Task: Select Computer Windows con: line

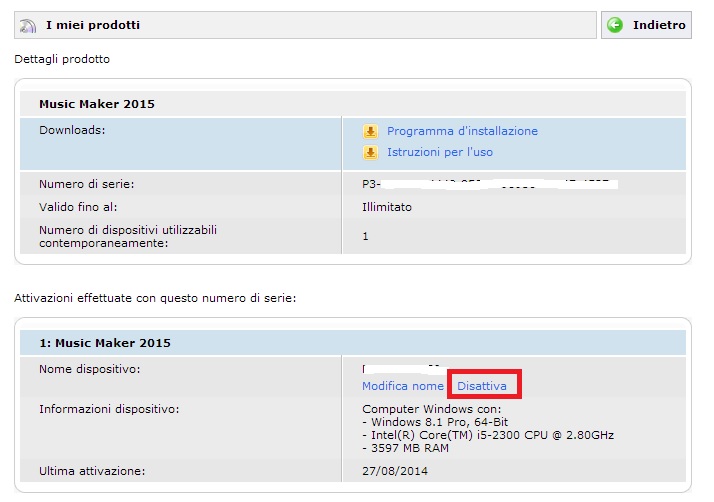Action: tap(431, 409)
